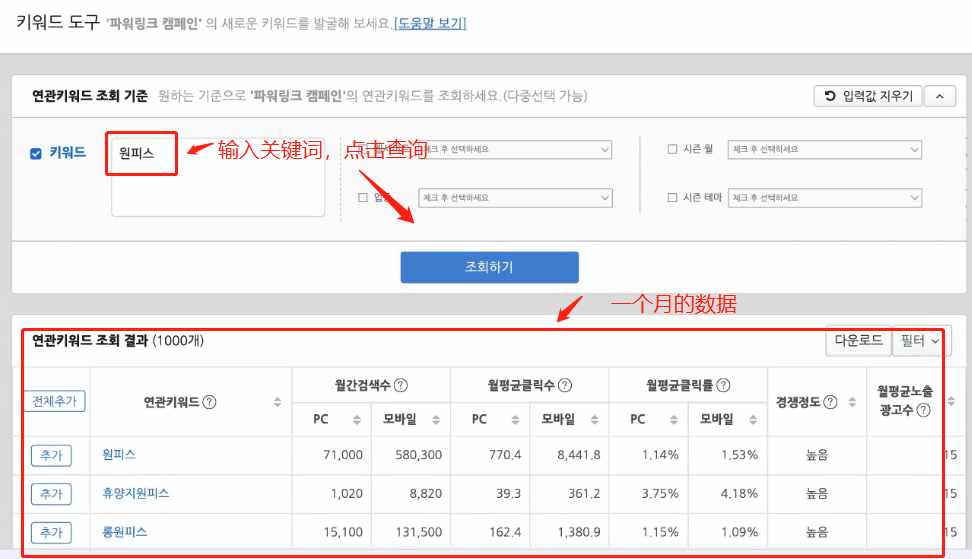Open the 업종 row dropdown
The width and height of the screenshot is (972, 559).
(515, 198)
